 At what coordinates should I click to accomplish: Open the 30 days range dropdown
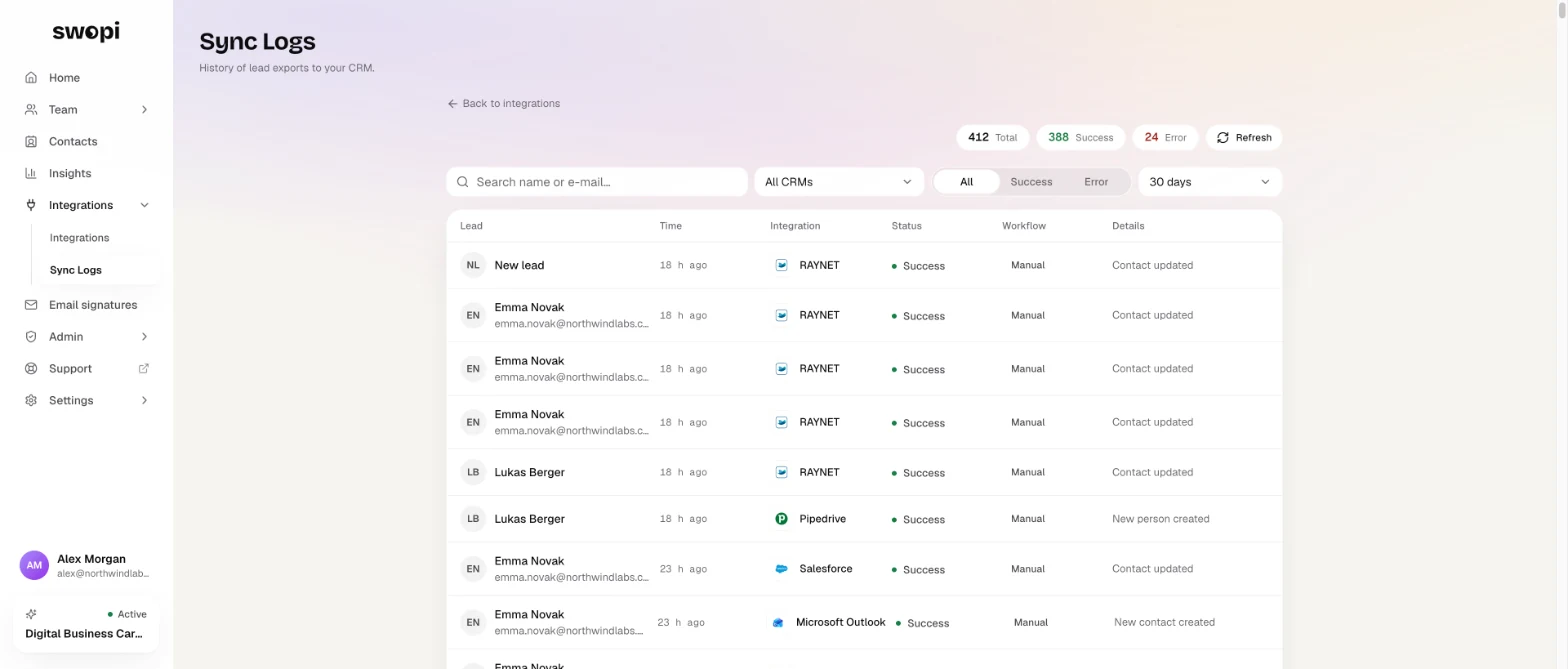(1210, 182)
